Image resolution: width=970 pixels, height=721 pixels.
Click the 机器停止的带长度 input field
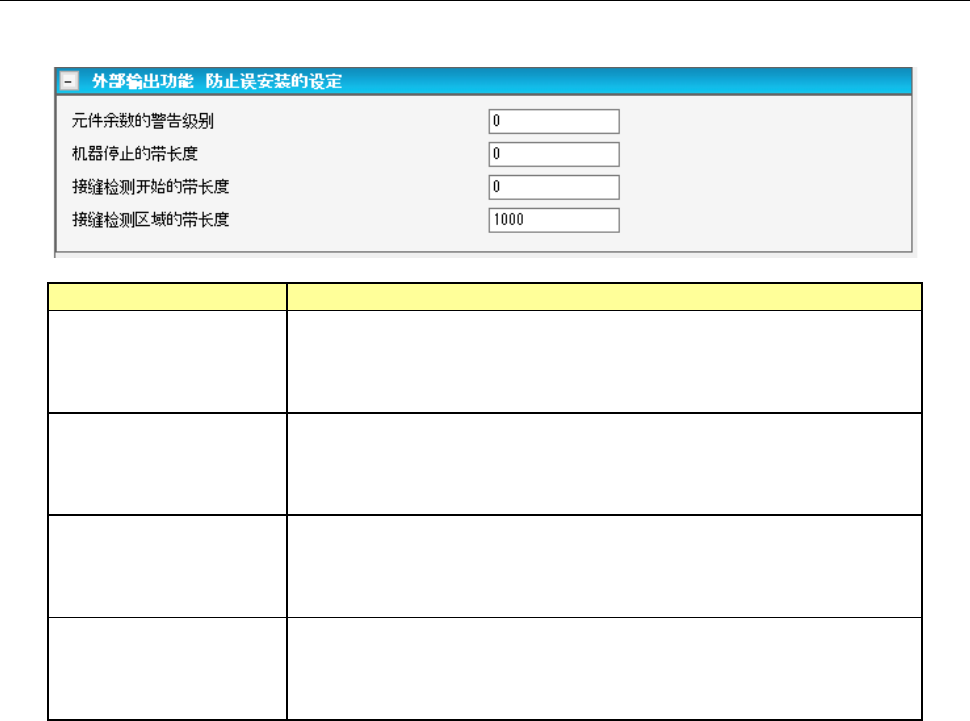(554, 154)
